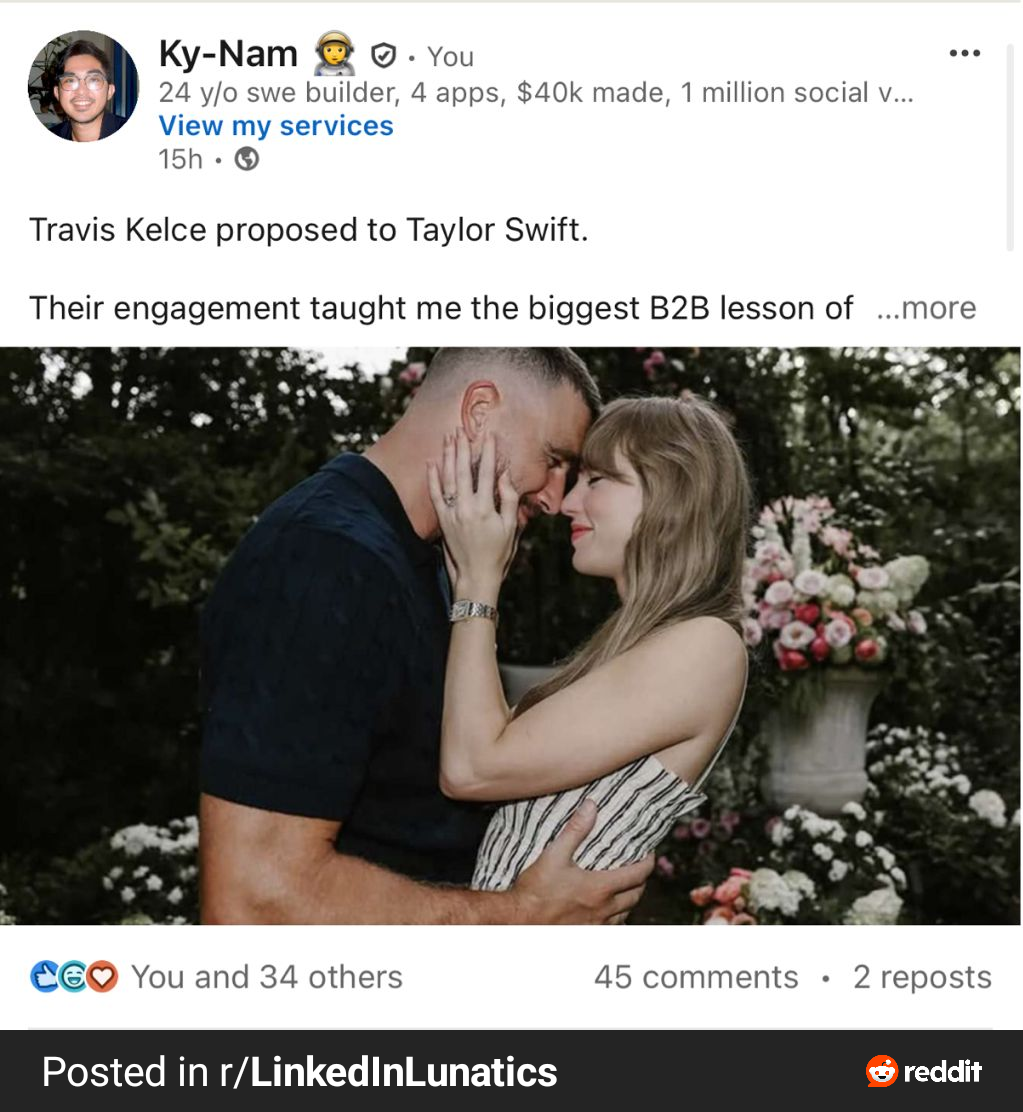This screenshot has height=1112, width=1023.
Task: Click the teal laughing reaction icon
Action: (73, 976)
